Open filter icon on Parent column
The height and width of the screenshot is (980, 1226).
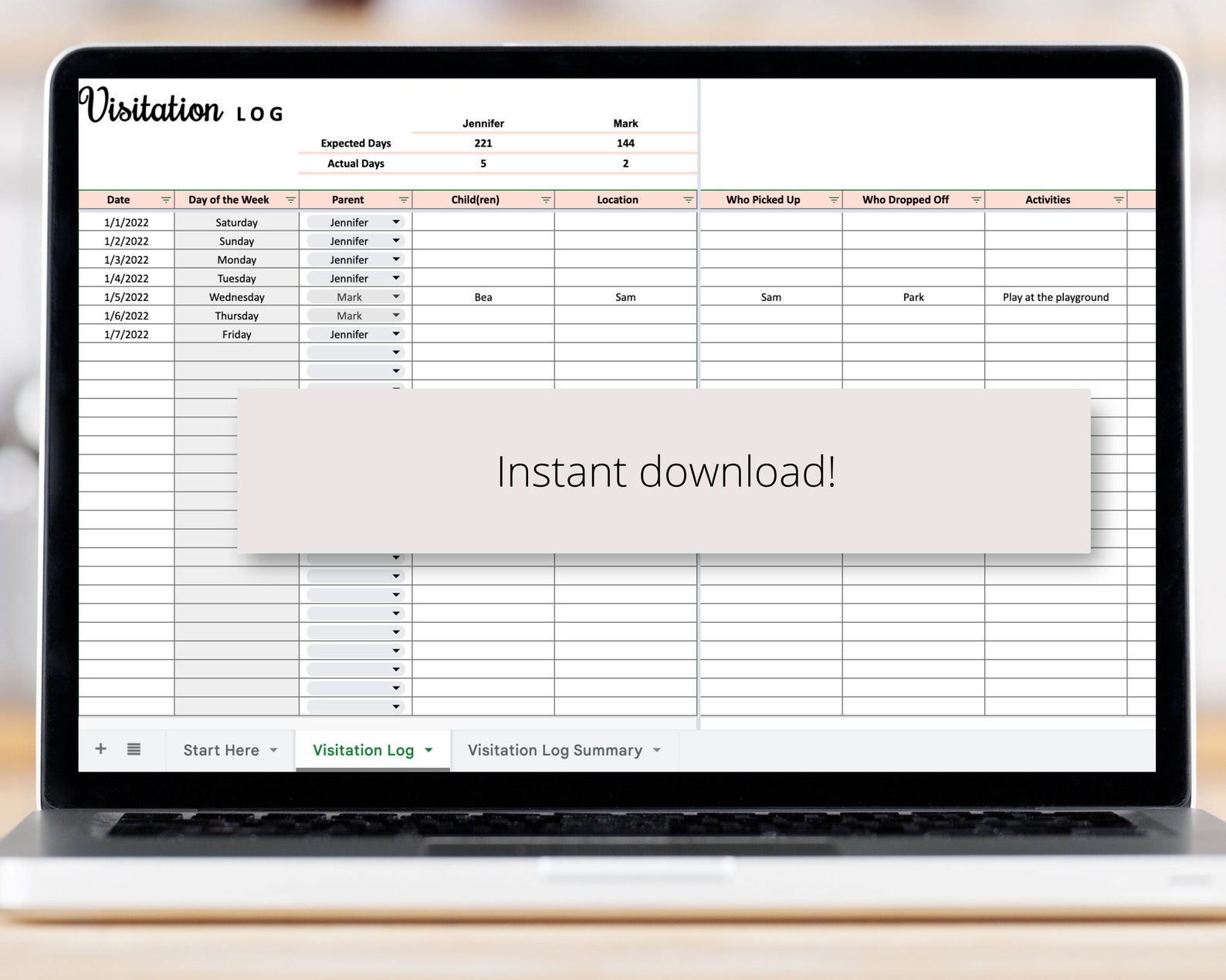click(403, 200)
